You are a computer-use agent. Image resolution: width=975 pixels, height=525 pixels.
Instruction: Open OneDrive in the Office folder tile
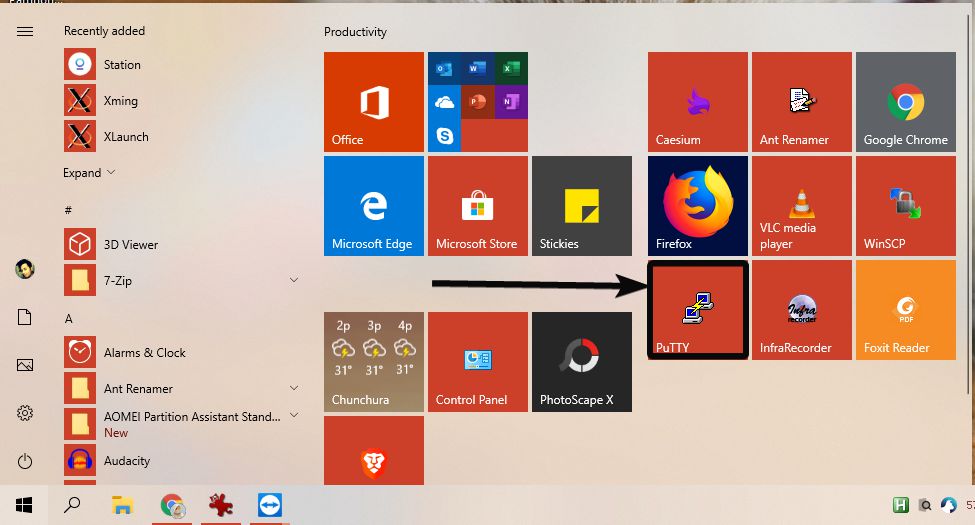point(444,102)
